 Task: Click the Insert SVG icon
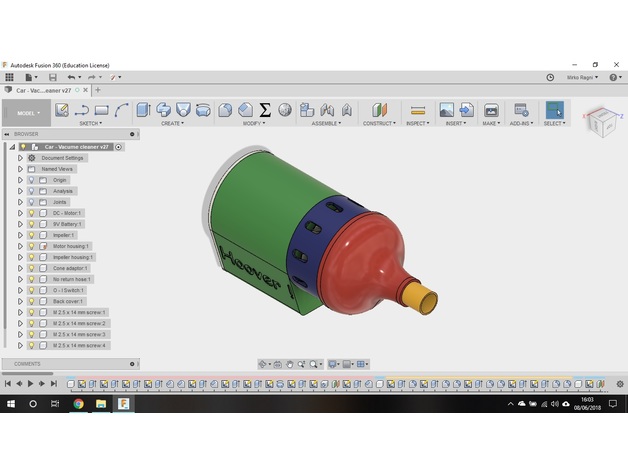(467, 110)
